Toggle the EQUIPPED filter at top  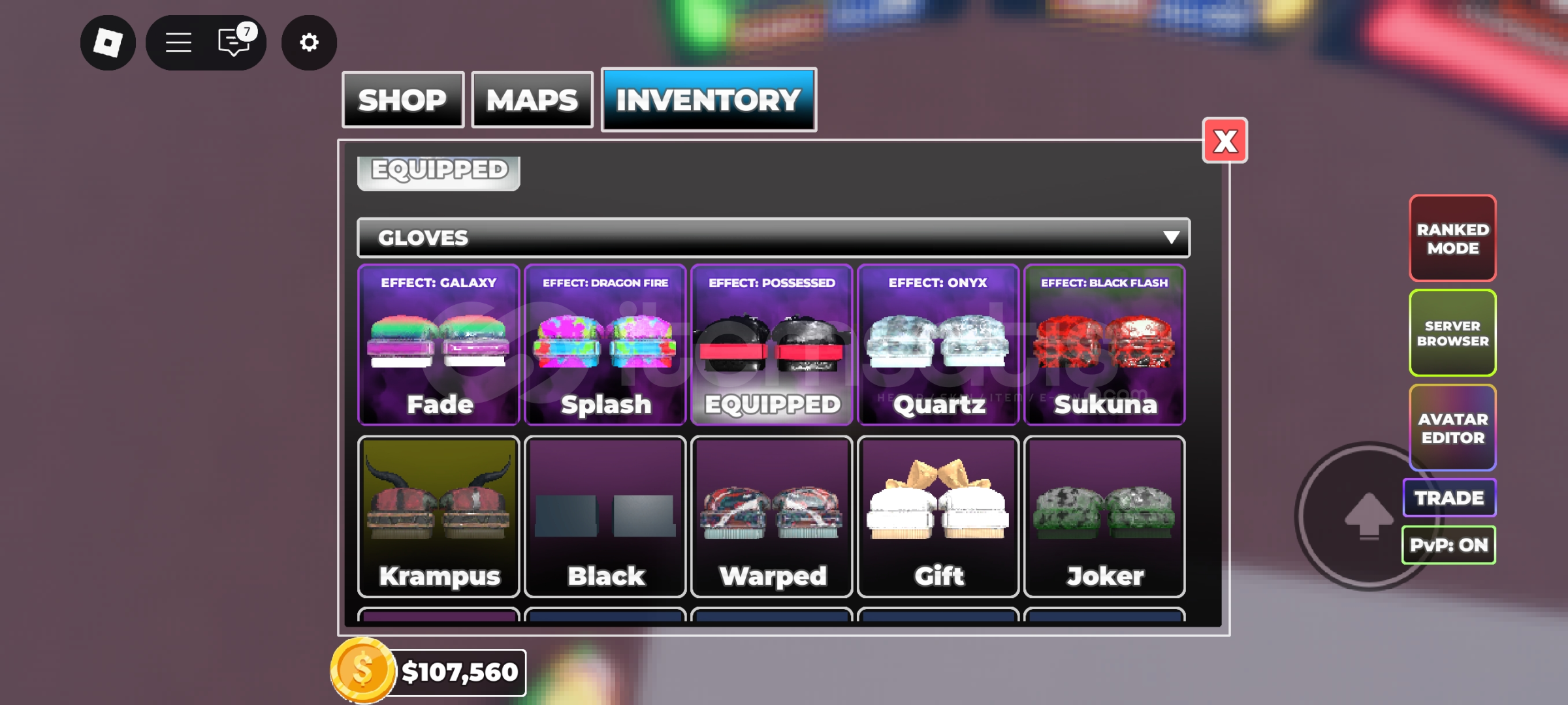click(x=439, y=172)
